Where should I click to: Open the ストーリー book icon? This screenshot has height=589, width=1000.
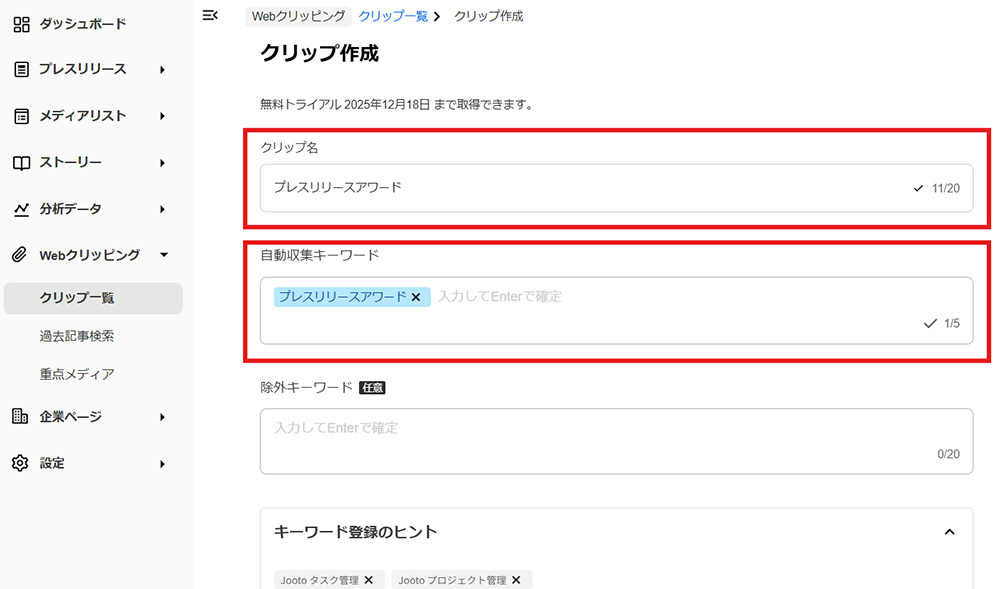[20, 162]
